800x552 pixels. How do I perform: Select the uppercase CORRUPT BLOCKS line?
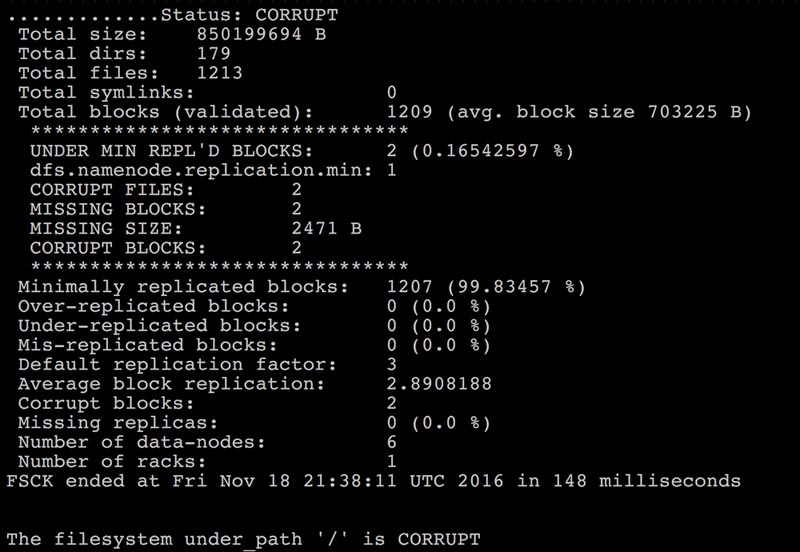point(166,248)
